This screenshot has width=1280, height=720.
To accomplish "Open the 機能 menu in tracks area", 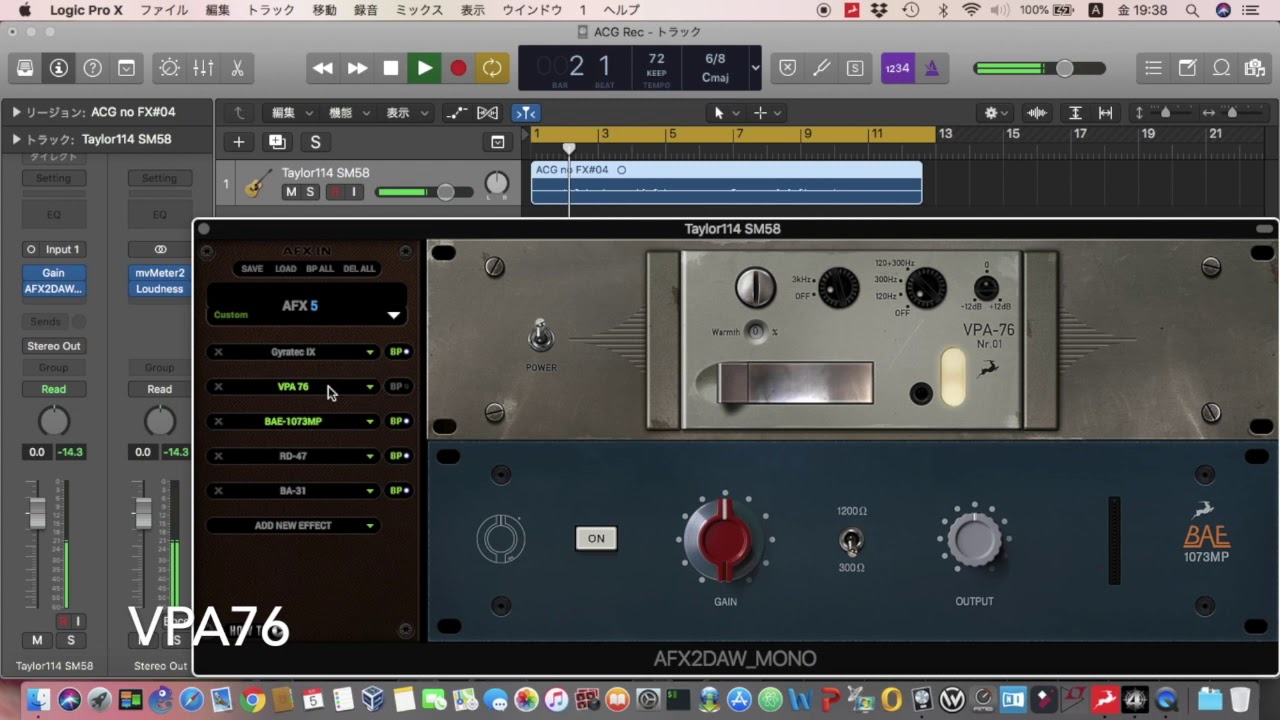I will pos(350,113).
